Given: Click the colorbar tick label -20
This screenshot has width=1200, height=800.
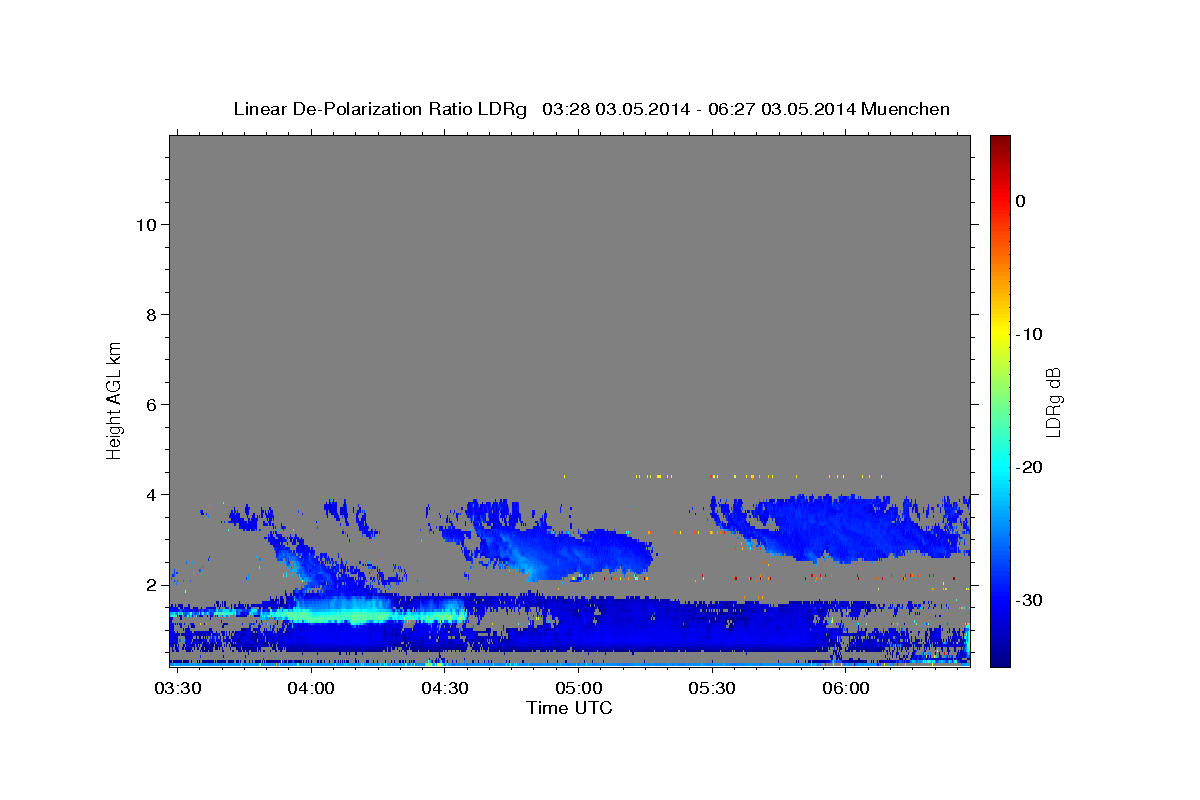Looking at the screenshot, I should point(1029,467).
